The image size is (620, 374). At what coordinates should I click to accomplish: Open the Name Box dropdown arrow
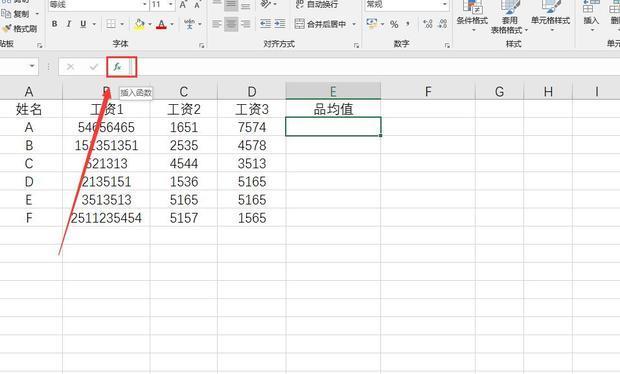[x=32, y=66]
